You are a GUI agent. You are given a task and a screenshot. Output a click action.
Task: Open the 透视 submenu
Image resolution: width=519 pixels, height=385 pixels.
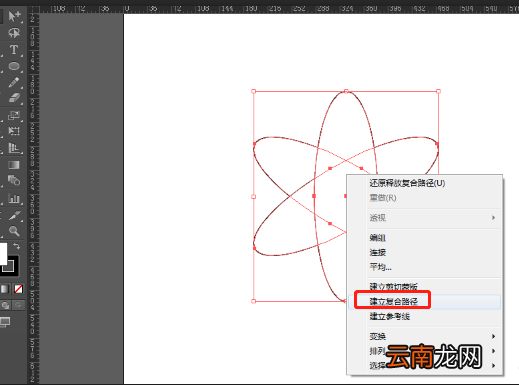[424, 218]
